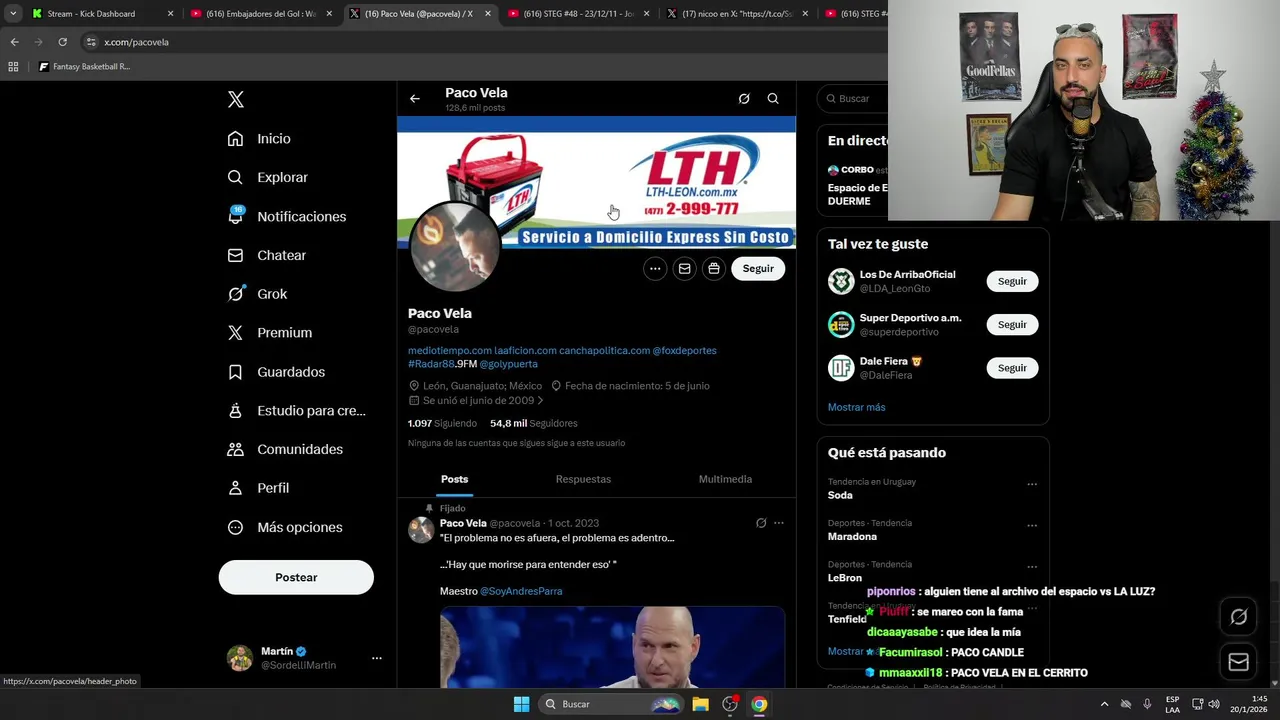This screenshot has width=1280, height=720.
Task: Open Chatear envelope icon
Action: tap(235, 255)
